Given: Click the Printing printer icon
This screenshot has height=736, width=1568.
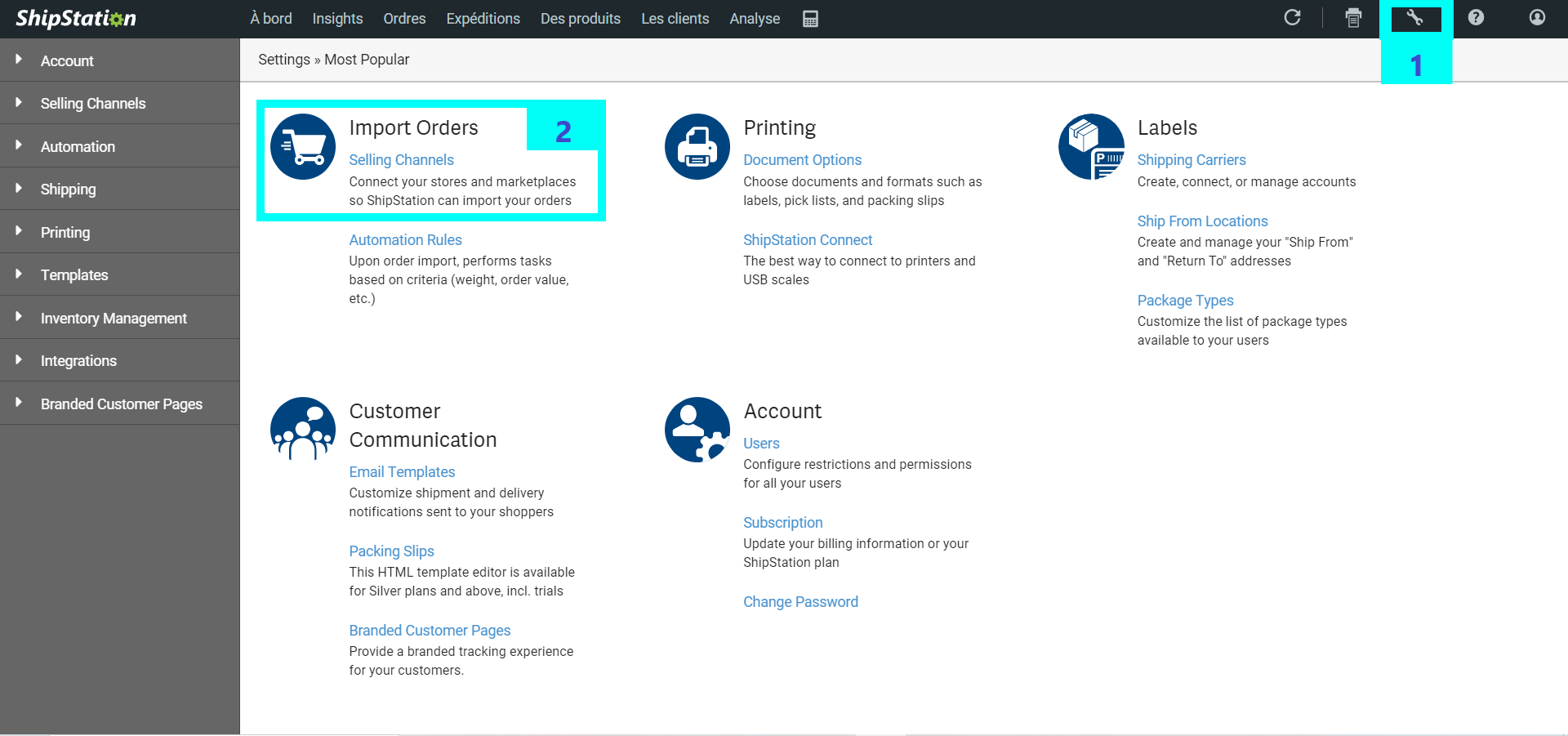Looking at the screenshot, I should tap(697, 147).
